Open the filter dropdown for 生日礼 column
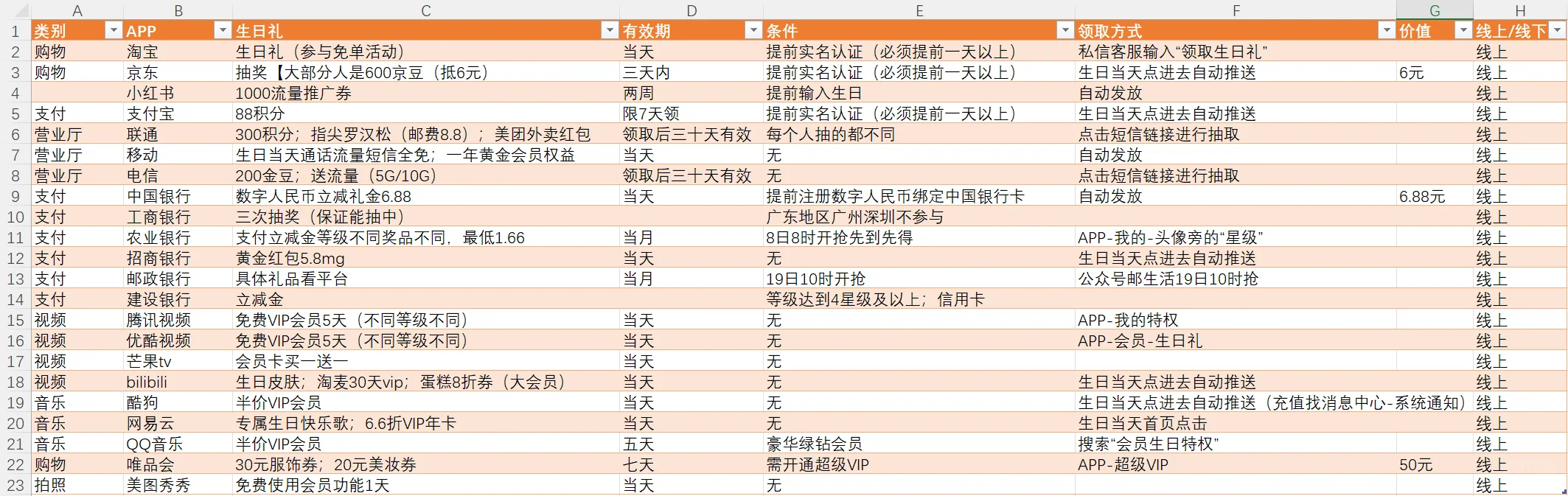Viewport: 1568px width, 496px height. [x=609, y=30]
